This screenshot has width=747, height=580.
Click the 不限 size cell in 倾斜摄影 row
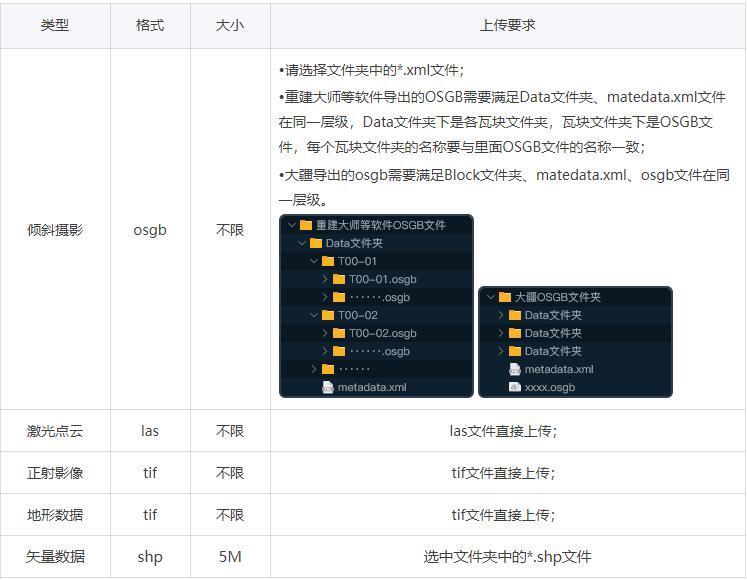tap(230, 230)
